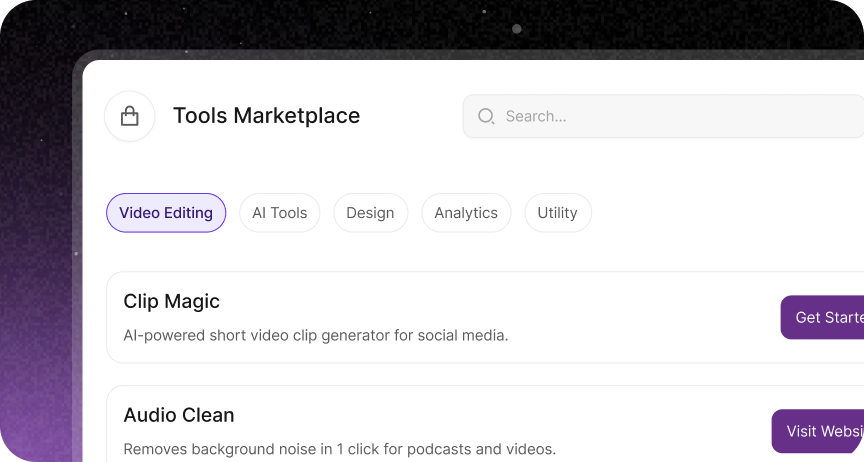Click the AI-powered short video clip description
Image resolution: width=864 pixels, height=462 pixels.
coord(316,335)
